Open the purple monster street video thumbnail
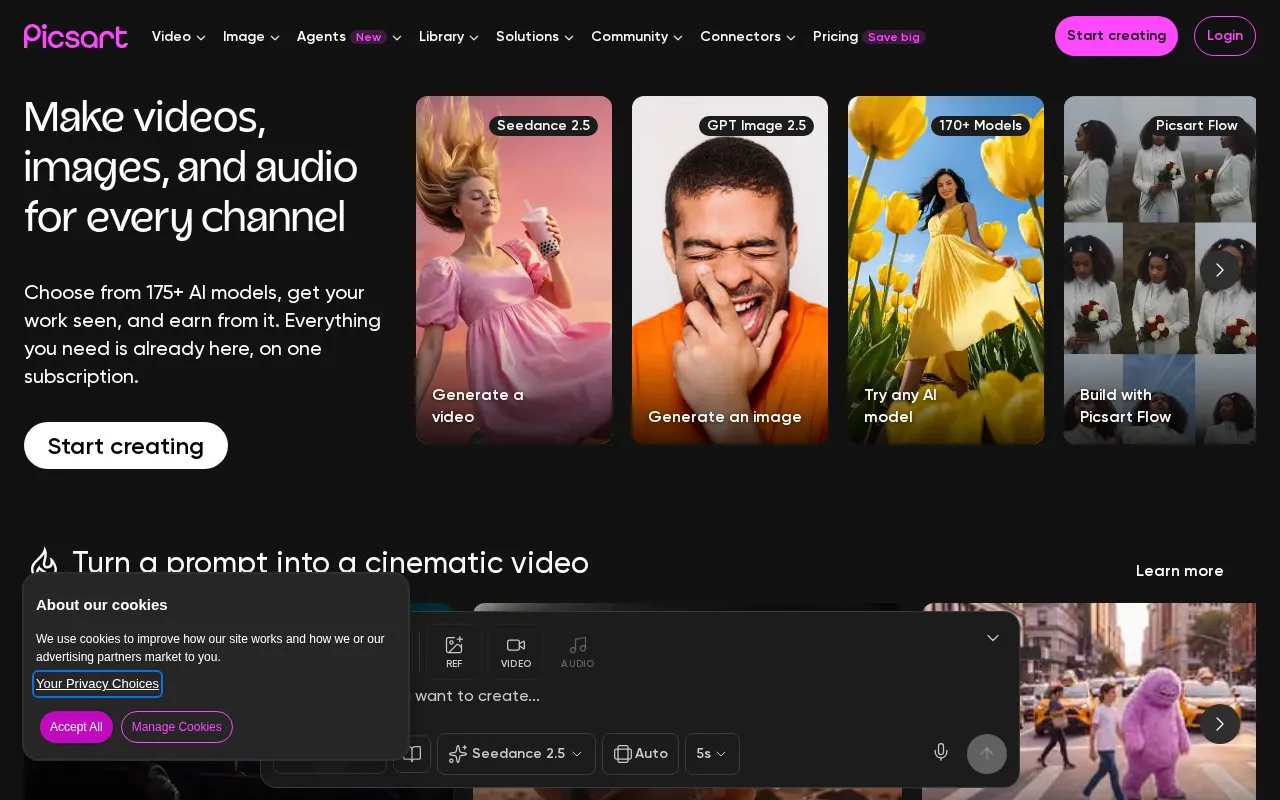 (1089, 700)
